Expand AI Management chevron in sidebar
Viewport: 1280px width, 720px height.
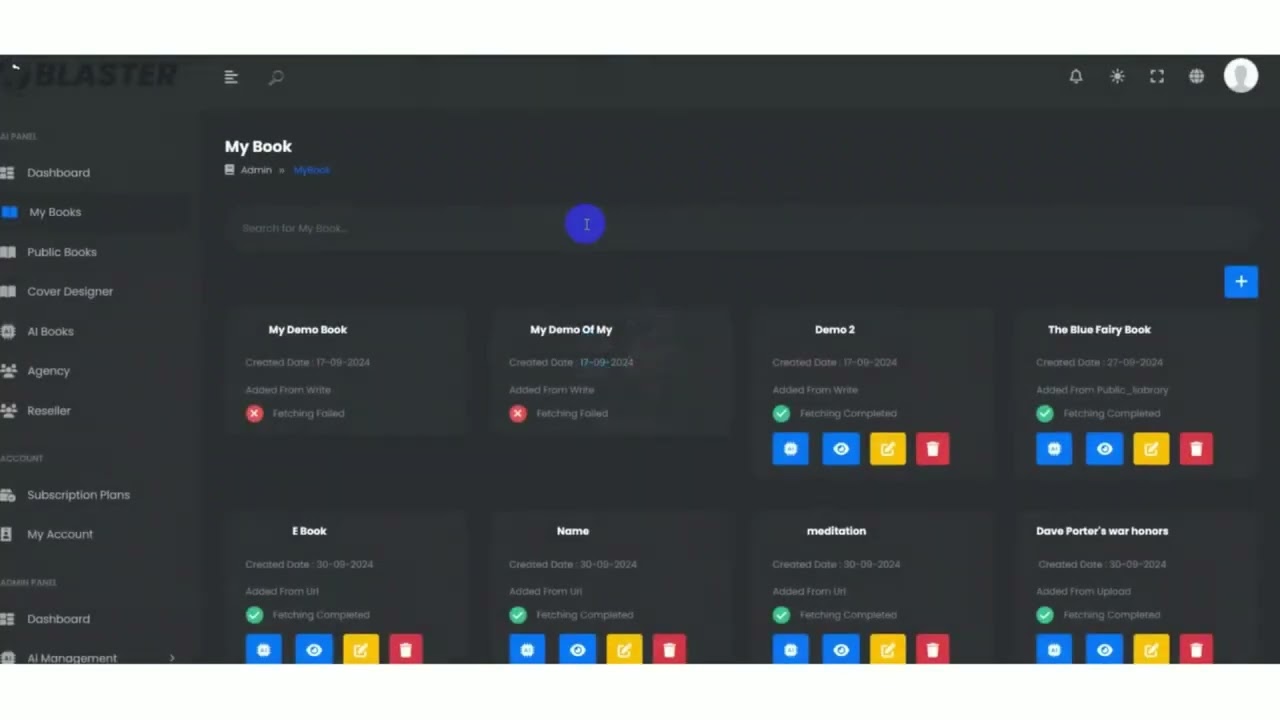pyautogui.click(x=172, y=658)
